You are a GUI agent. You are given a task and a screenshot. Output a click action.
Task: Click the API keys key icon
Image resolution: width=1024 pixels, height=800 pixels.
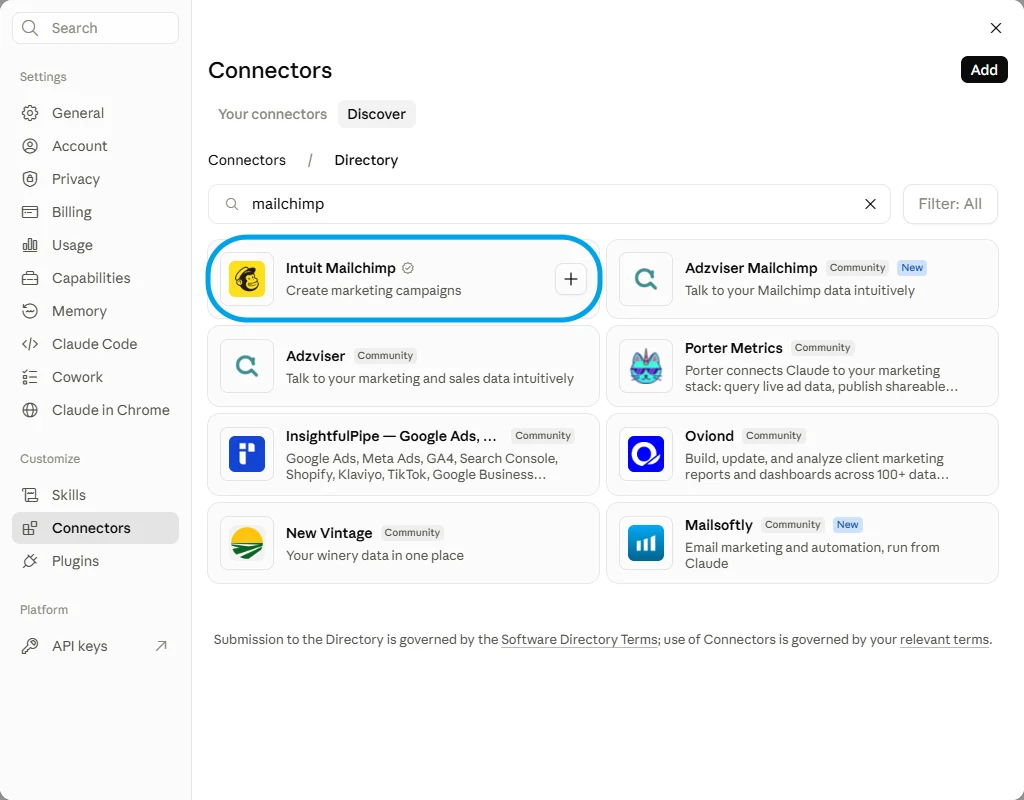30,646
